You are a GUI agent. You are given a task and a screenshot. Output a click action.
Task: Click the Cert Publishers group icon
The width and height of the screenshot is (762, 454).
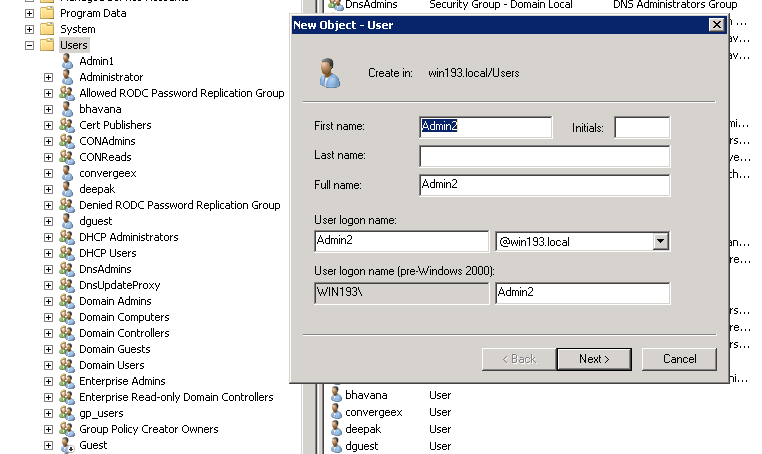(67, 125)
